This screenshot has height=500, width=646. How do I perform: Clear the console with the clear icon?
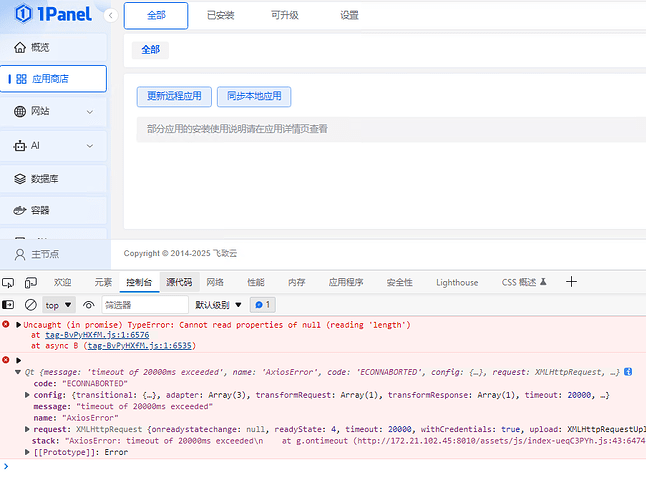click(x=30, y=305)
